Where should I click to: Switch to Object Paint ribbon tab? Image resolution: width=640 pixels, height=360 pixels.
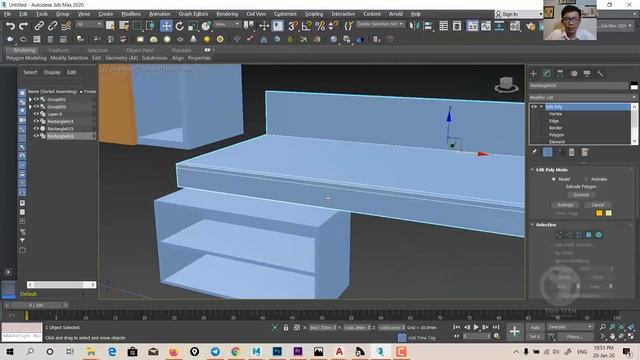[x=140, y=50]
